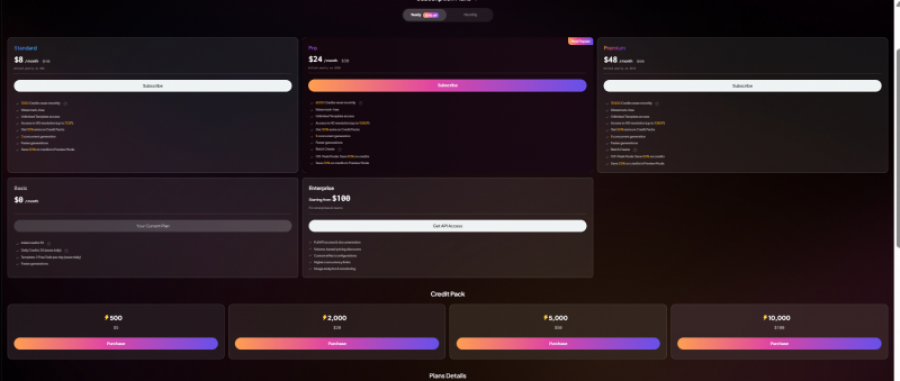Click the Credit Pack section heading
900x381 pixels.
click(x=448, y=294)
